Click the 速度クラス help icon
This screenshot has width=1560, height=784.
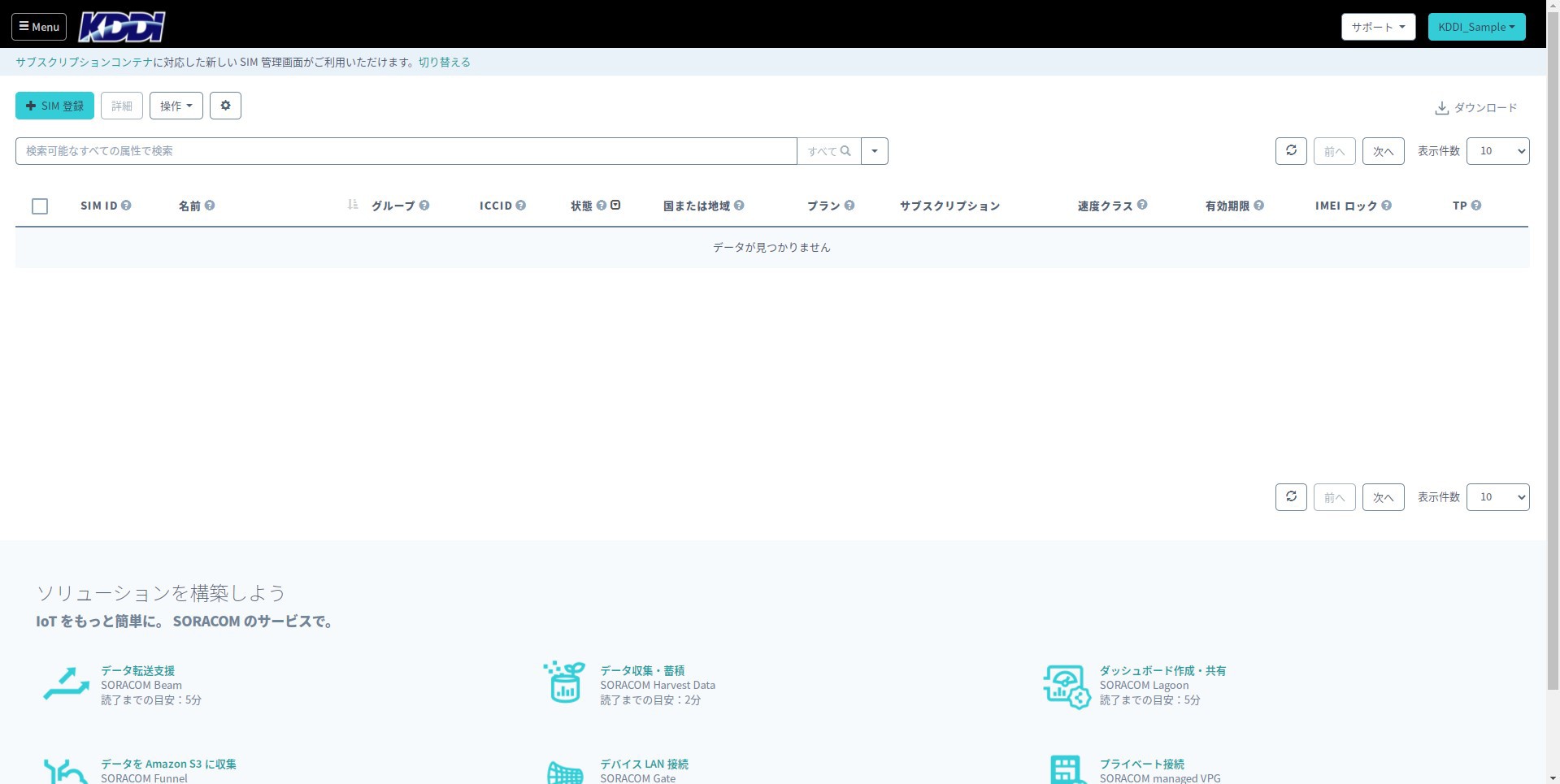coord(1142,205)
